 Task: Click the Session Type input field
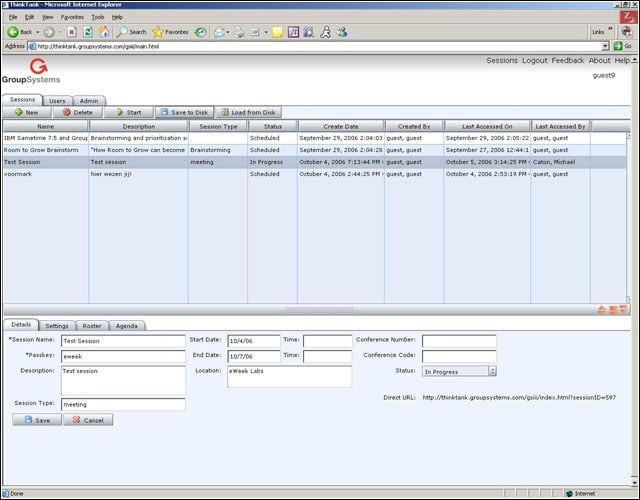pos(123,404)
